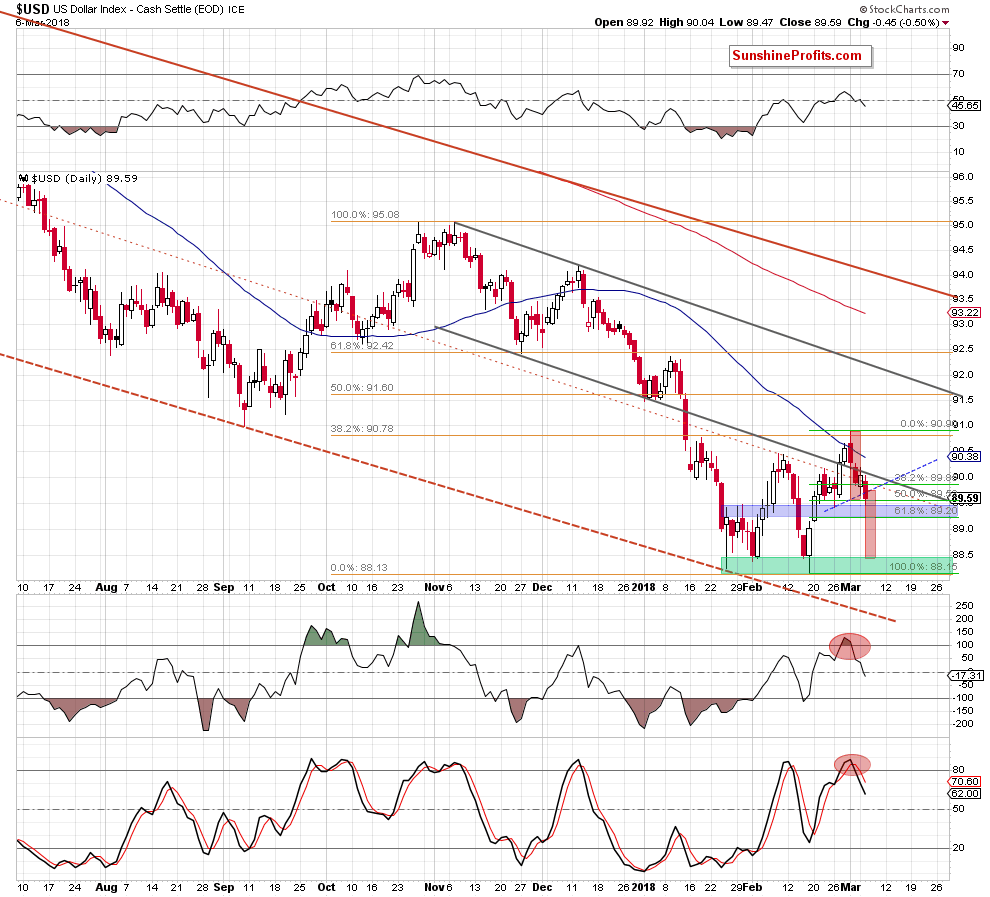Click the 'Nov' label on the price axis

tap(434, 588)
